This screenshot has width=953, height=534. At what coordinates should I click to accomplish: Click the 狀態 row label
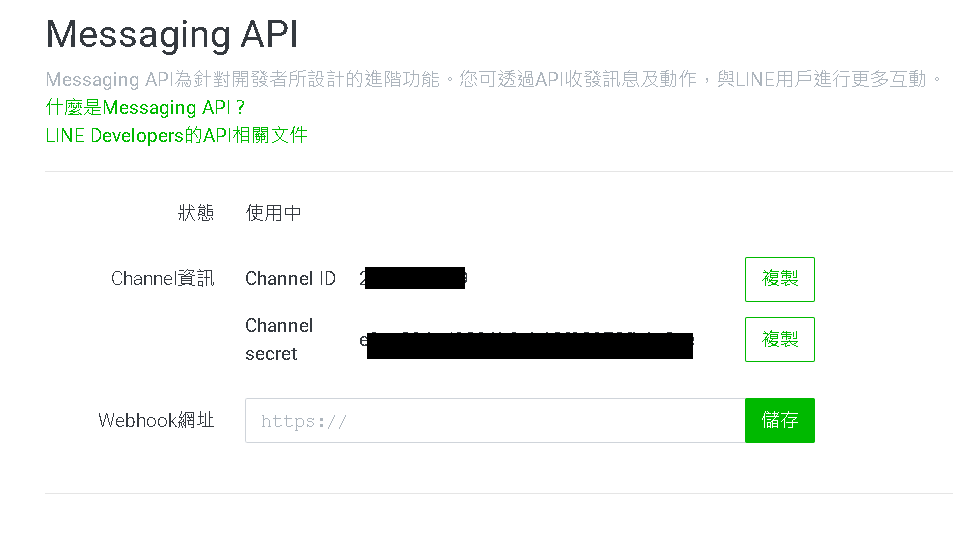(x=196, y=213)
